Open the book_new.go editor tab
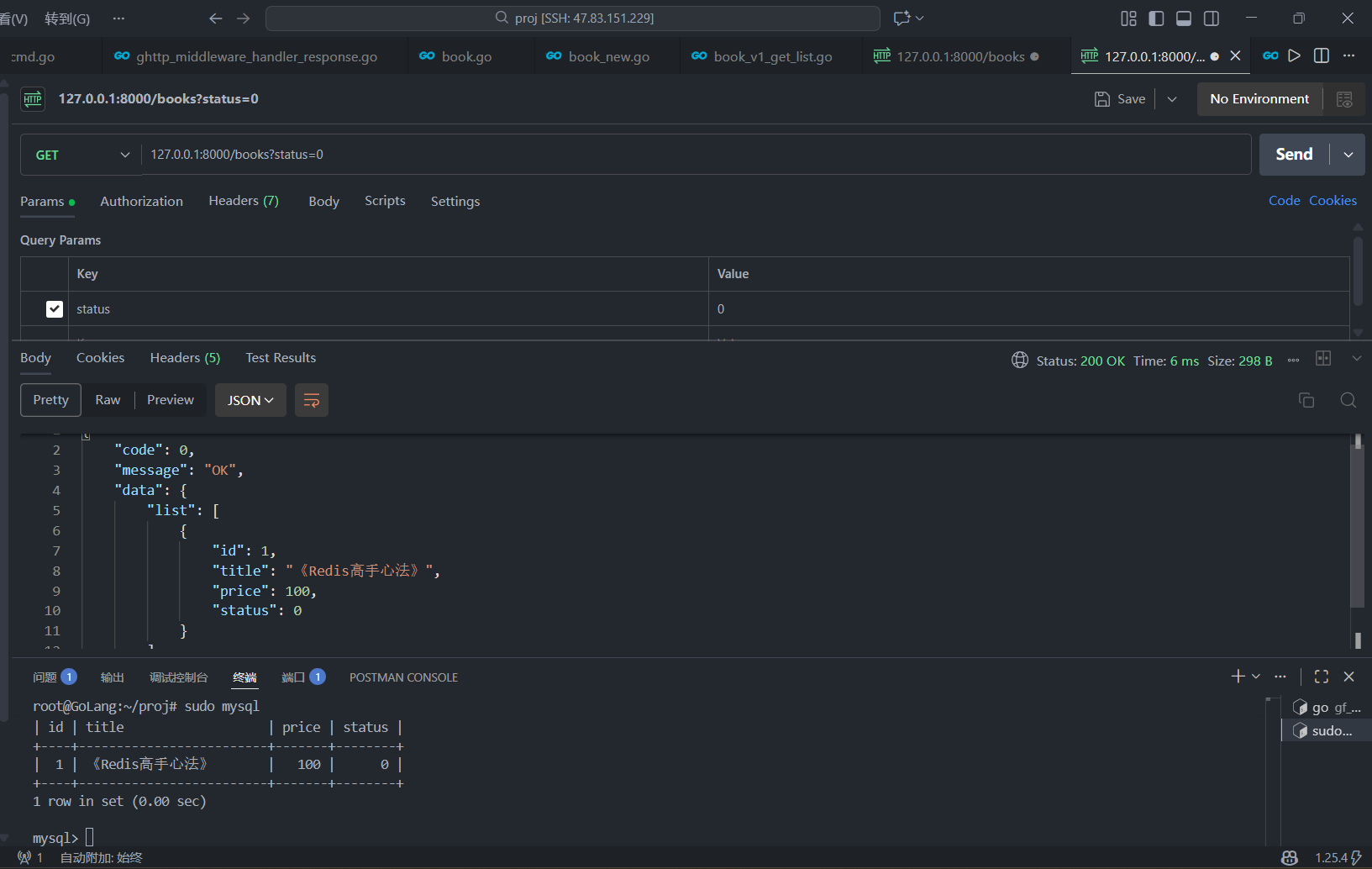This screenshot has width=1372, height=869. [609, 56]
